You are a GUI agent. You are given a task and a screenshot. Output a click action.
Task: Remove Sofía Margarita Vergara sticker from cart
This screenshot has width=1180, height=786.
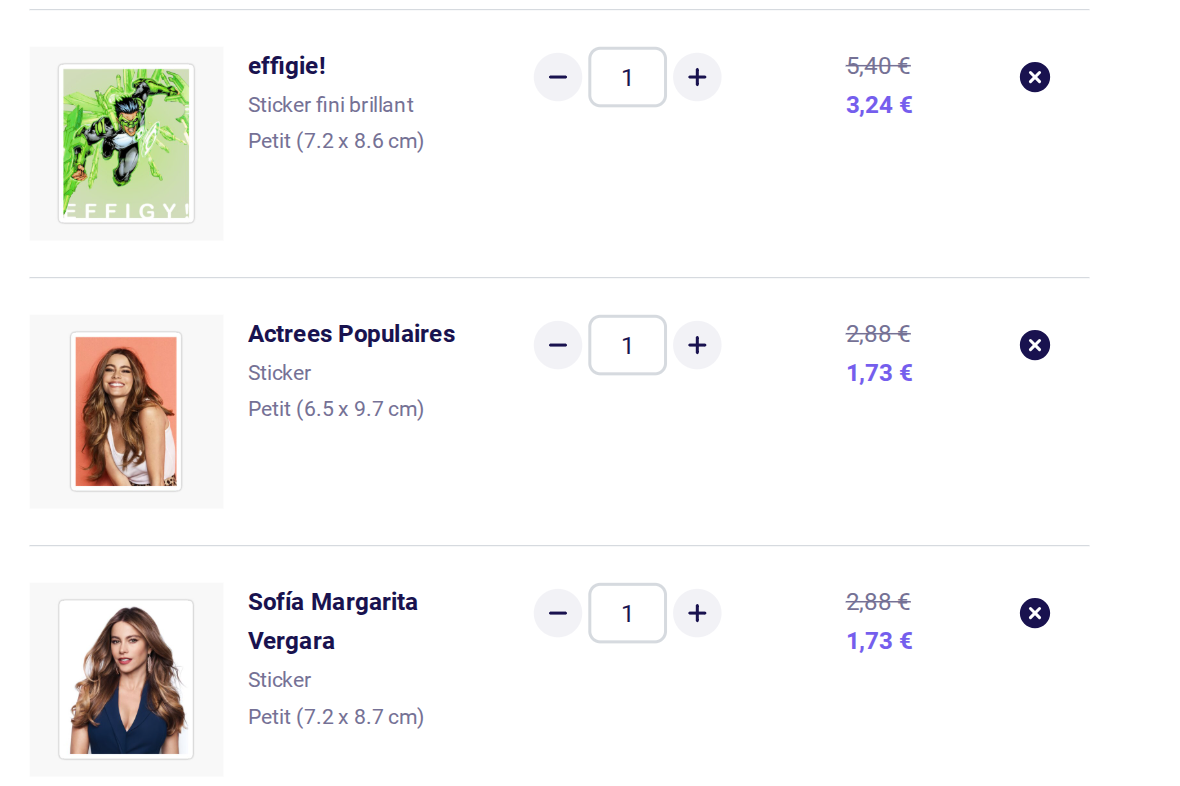pos(1035,613)
